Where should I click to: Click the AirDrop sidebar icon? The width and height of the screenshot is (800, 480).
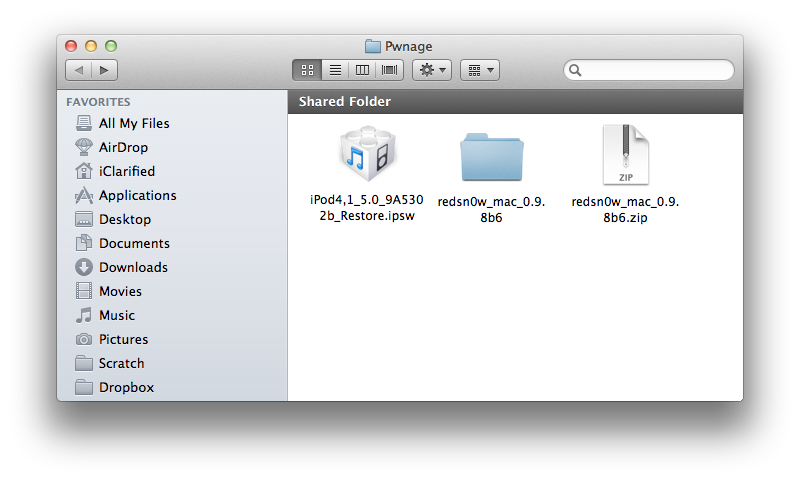(84, 147)
